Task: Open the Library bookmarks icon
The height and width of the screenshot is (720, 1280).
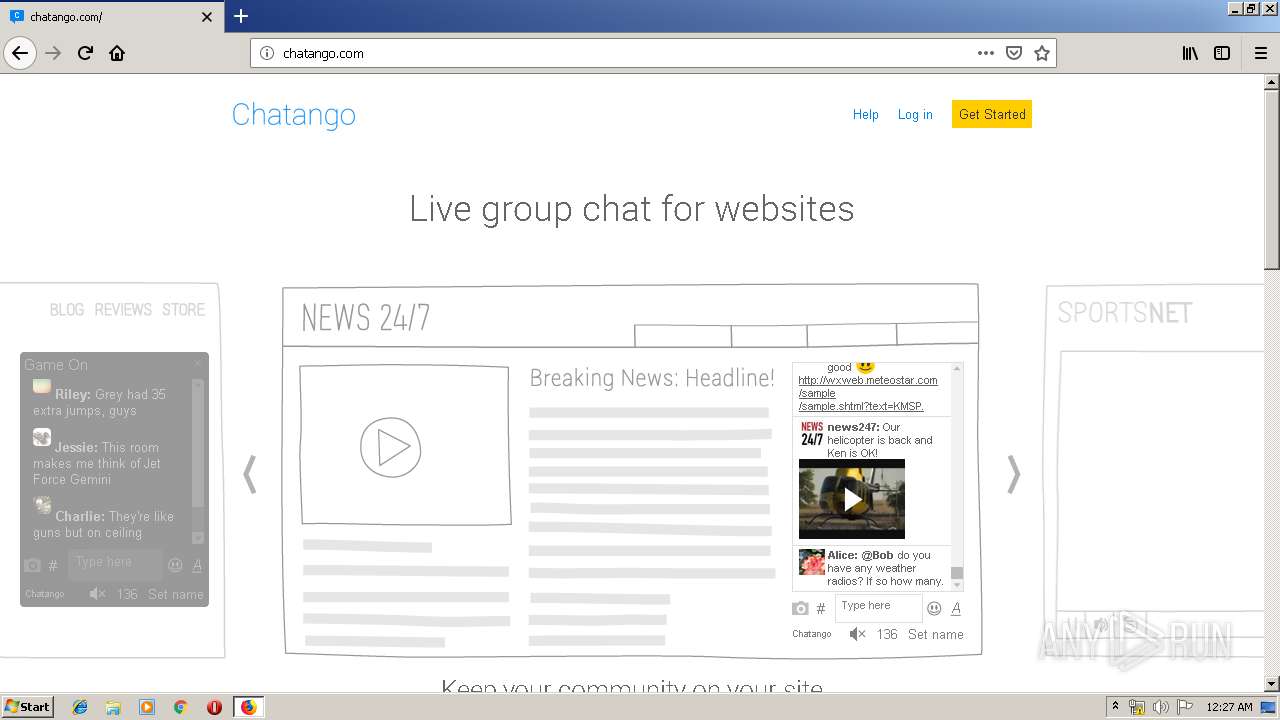Action: pos(1190,53)
